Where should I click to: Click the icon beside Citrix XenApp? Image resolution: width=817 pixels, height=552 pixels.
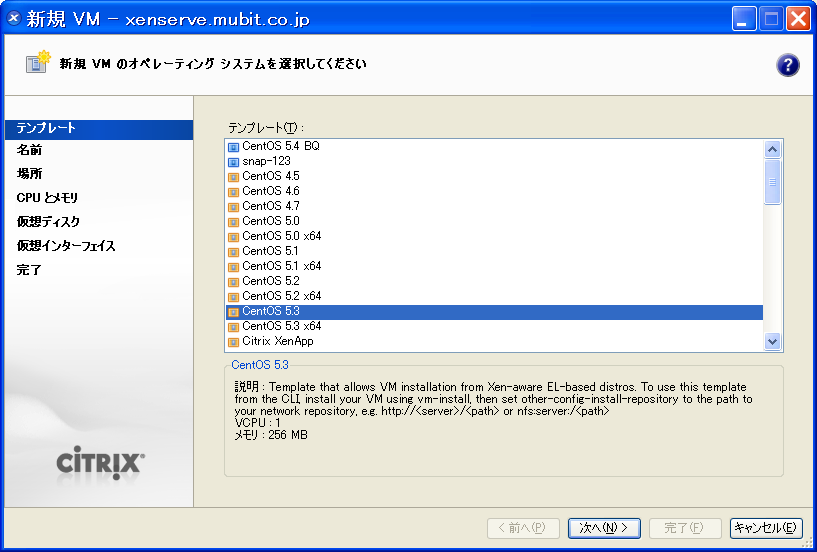233,342
